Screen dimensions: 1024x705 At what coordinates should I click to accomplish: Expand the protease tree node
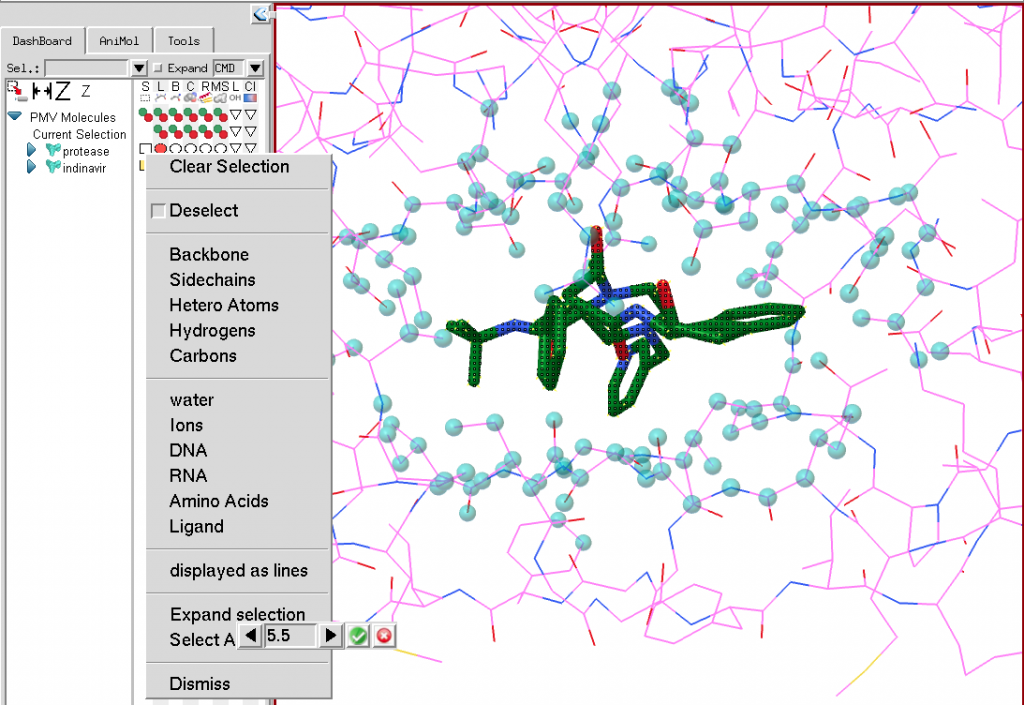click(31, 151)
